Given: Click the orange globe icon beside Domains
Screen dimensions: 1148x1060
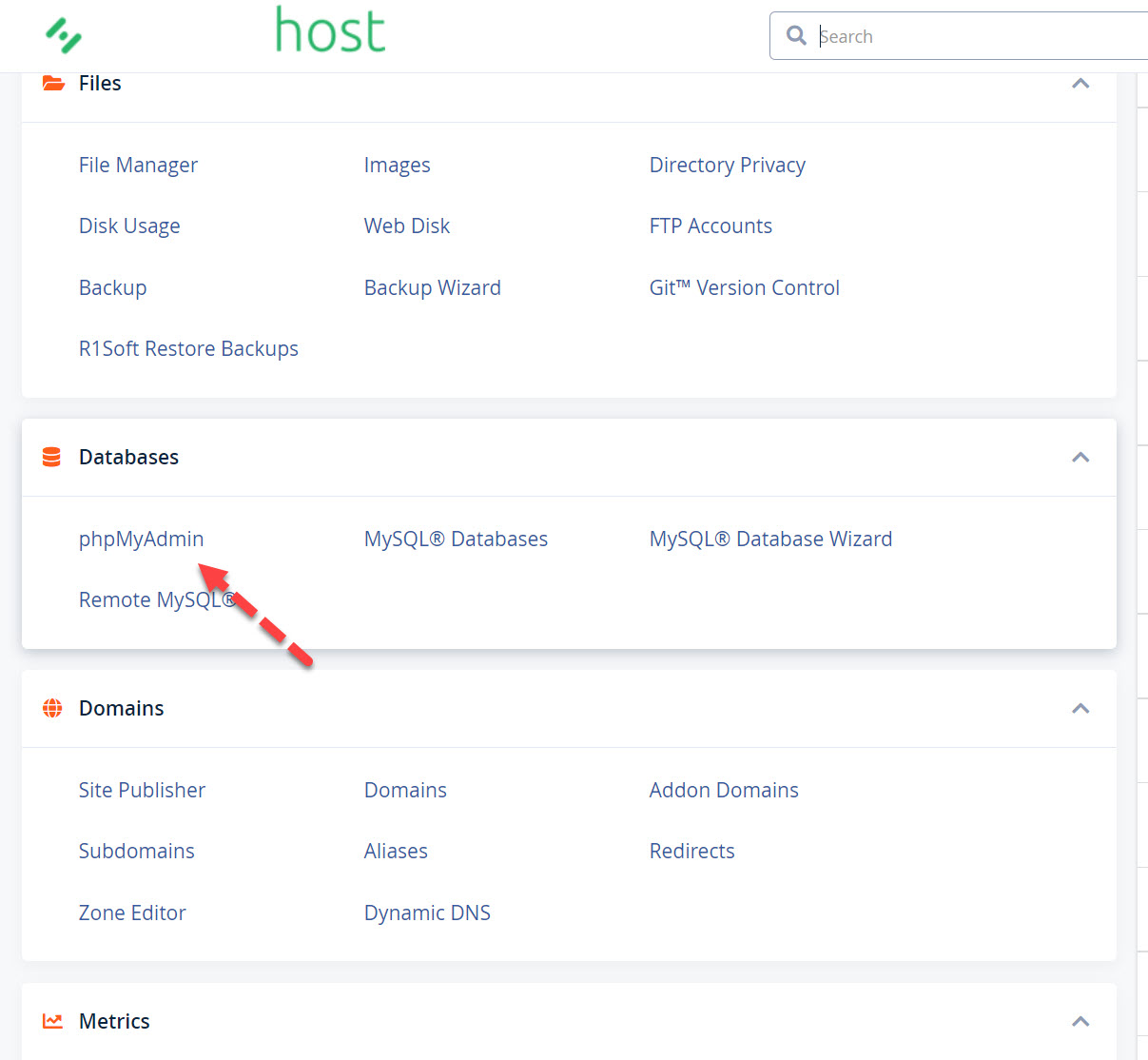Looking at the screenshot, I should click(x=52, y=708).
